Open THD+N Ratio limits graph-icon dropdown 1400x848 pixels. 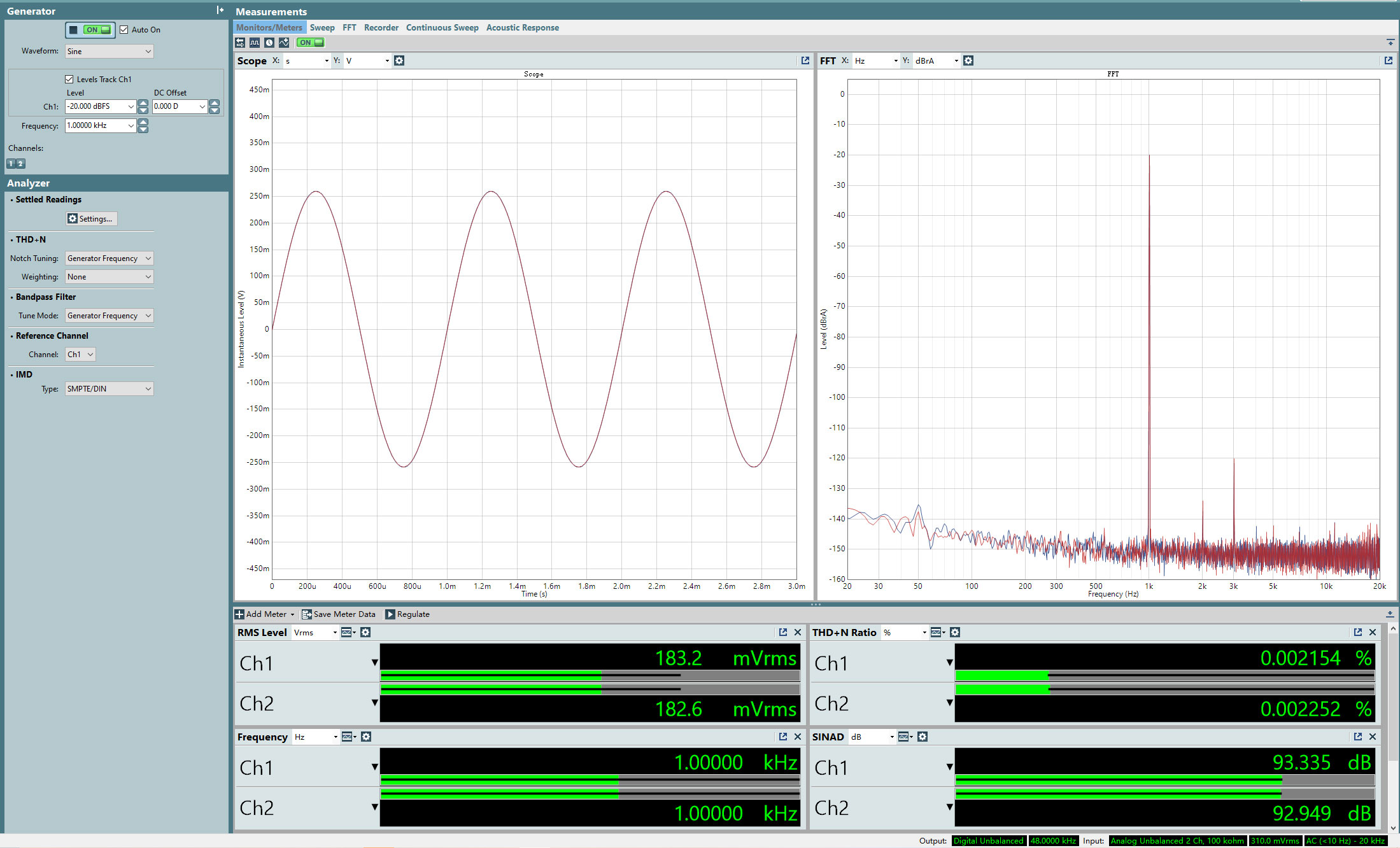click(938, 632)
